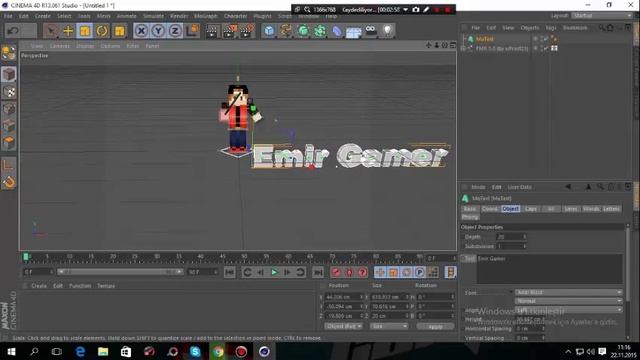Click the timeline preview range slider bar

120,272
